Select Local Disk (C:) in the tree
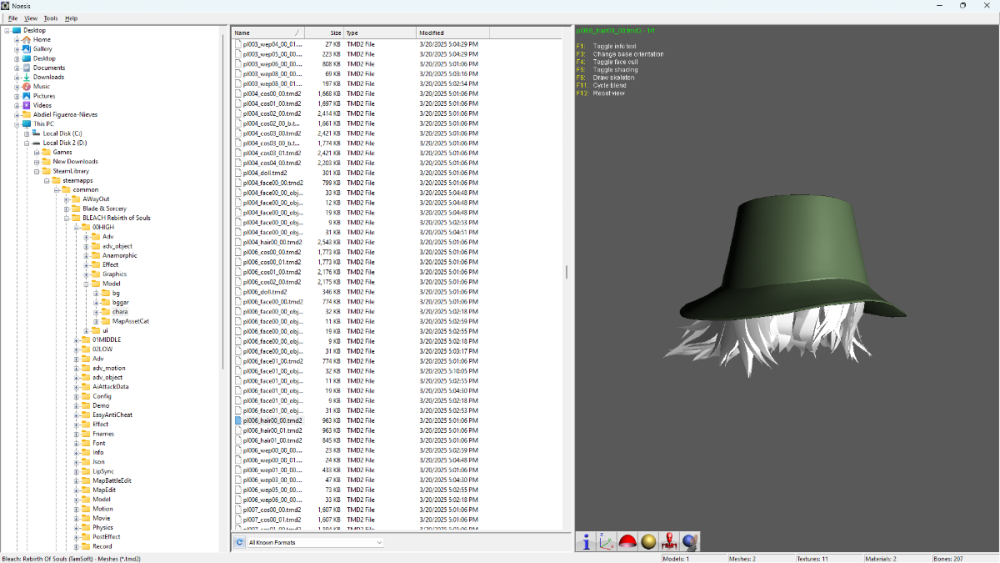Screen dimensions: 1000x563 point(62,134)
